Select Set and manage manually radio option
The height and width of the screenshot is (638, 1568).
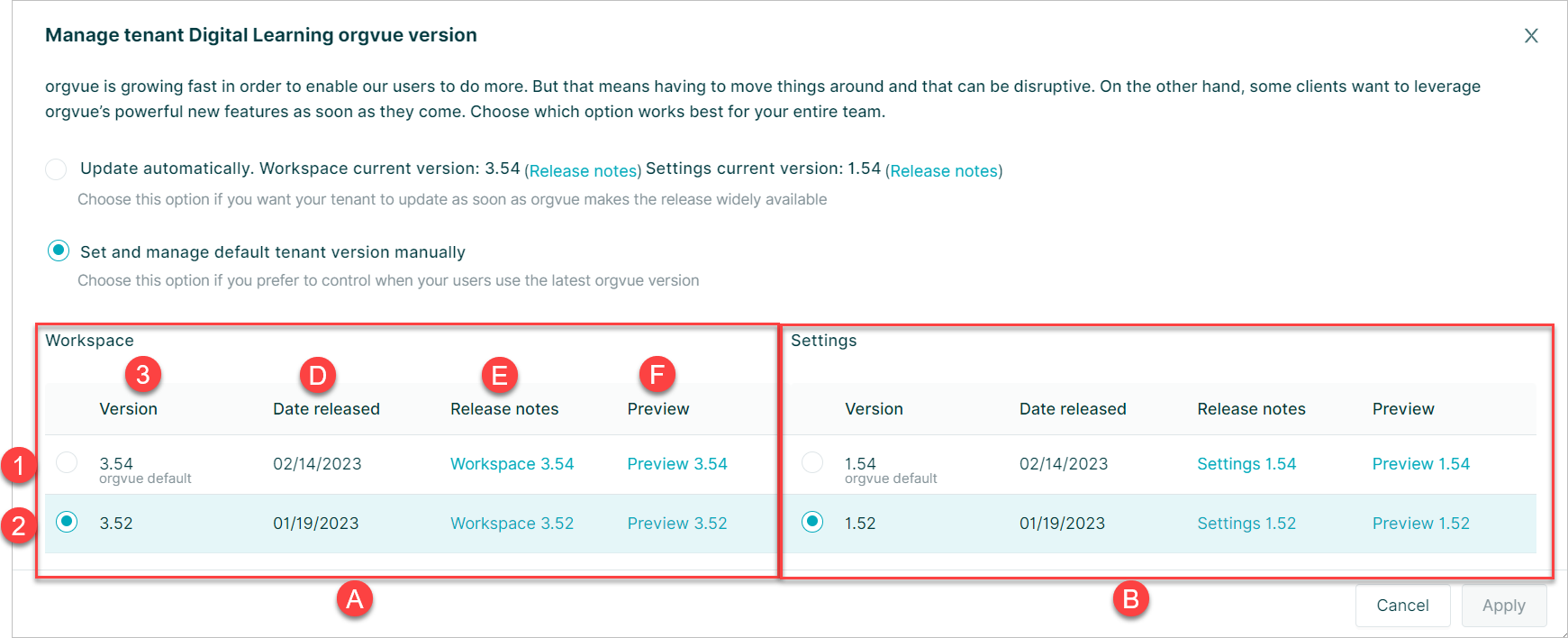tap(59, 251)
